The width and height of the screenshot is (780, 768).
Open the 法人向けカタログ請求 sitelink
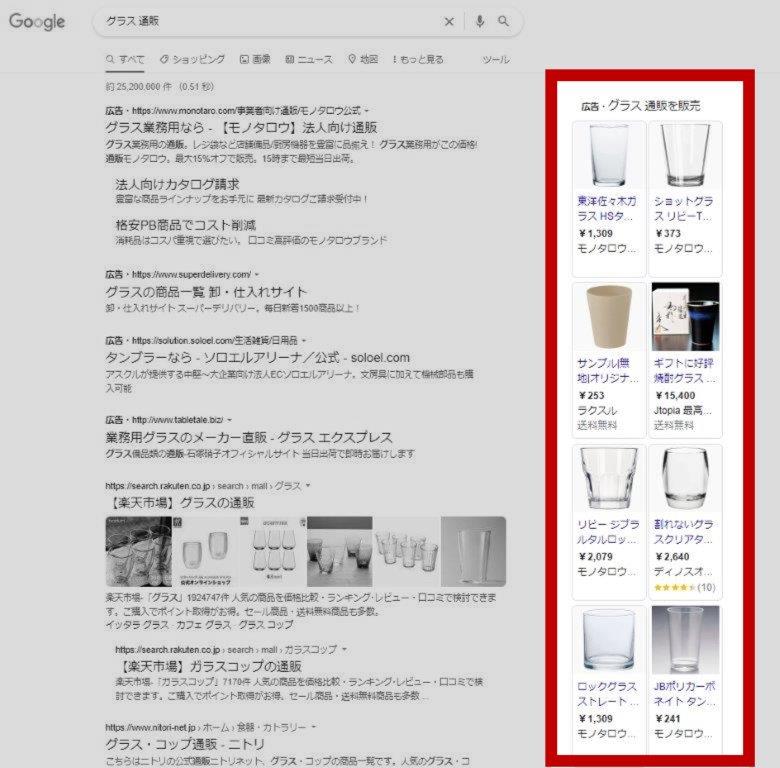[178, 185]
